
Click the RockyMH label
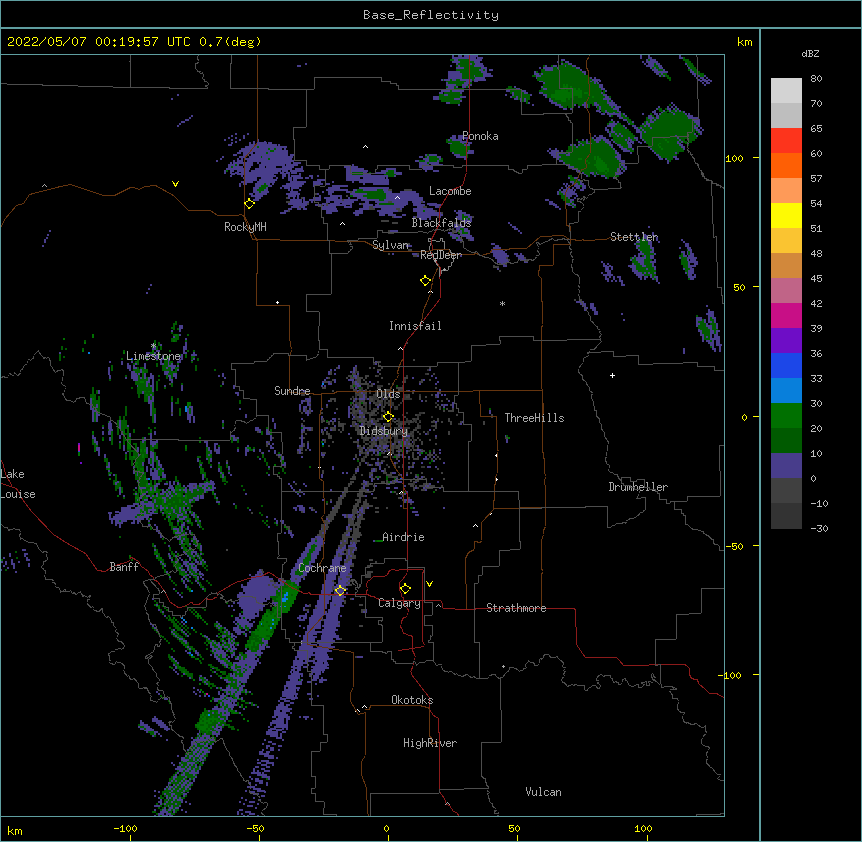pyautogui.click(x=245, y=227)
